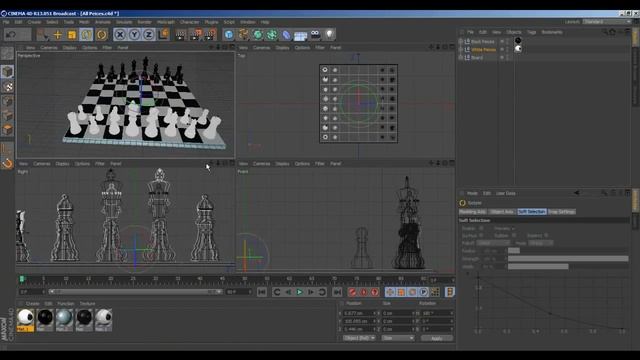Toggle Y axis lock

(x=134, y=35)
